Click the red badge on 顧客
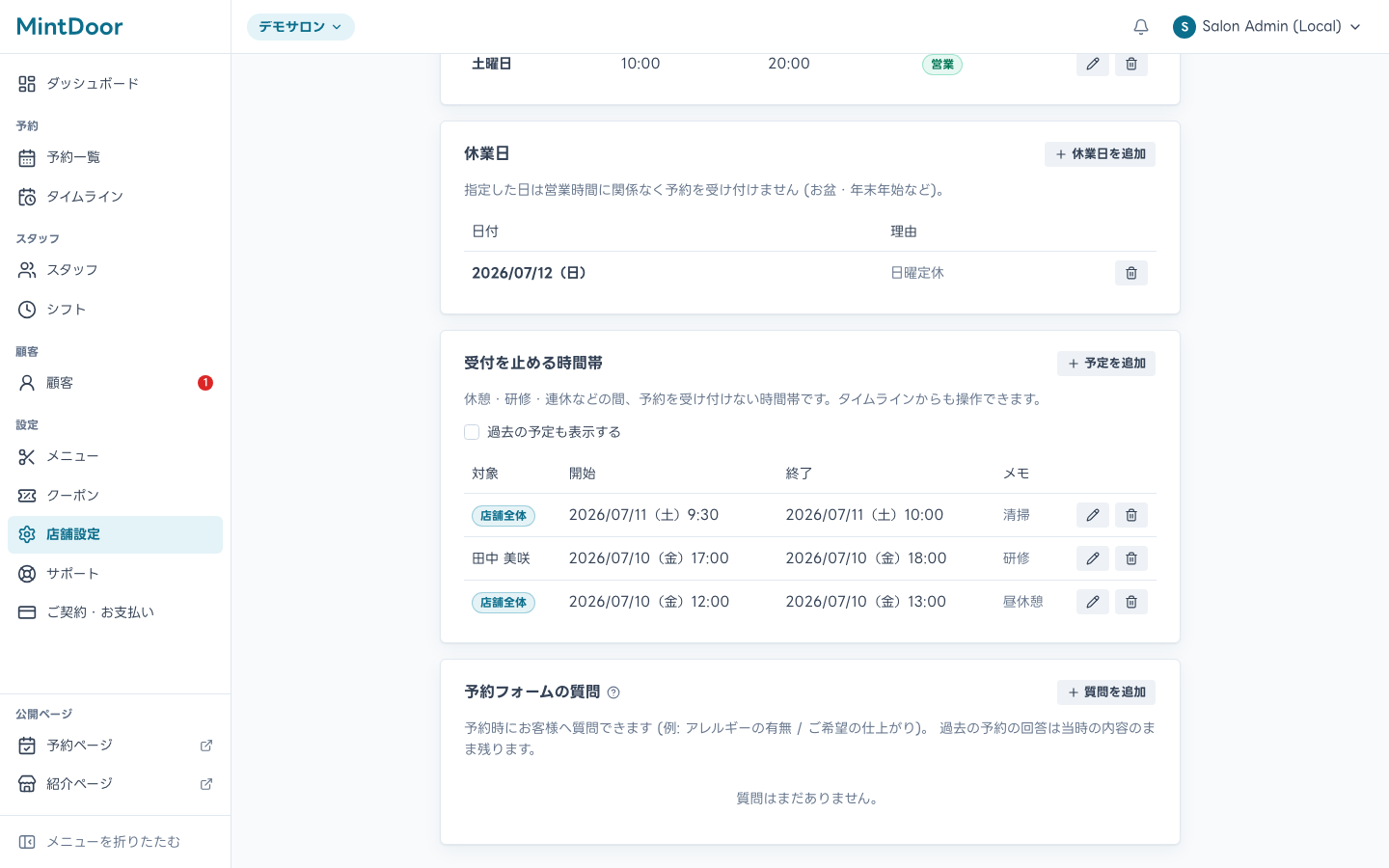The width and height of the screenshot is (1389, 868). coord(205,383)
